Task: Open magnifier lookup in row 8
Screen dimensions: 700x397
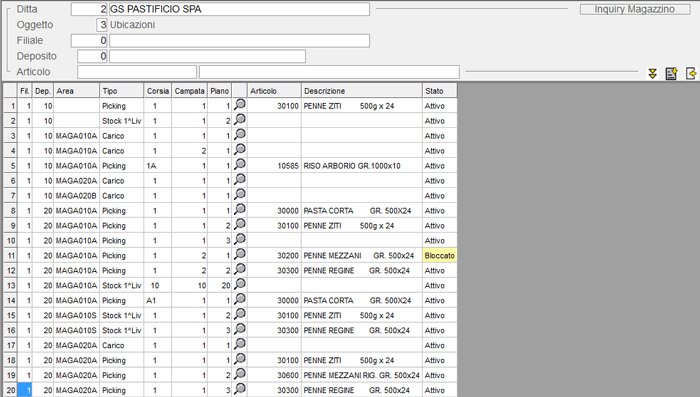Action: click(240, 209)
